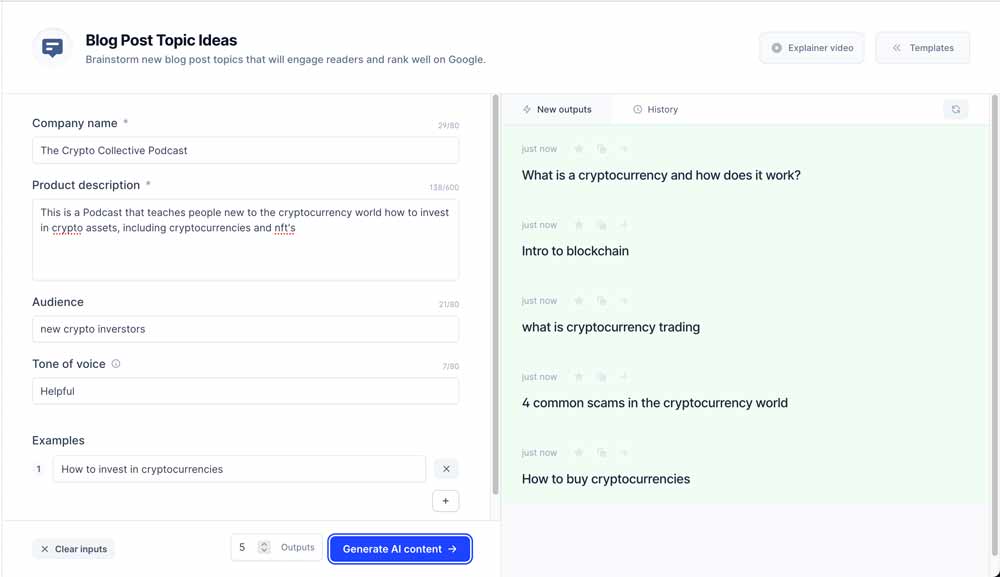Open the Templates panel

tap(923, 48)
